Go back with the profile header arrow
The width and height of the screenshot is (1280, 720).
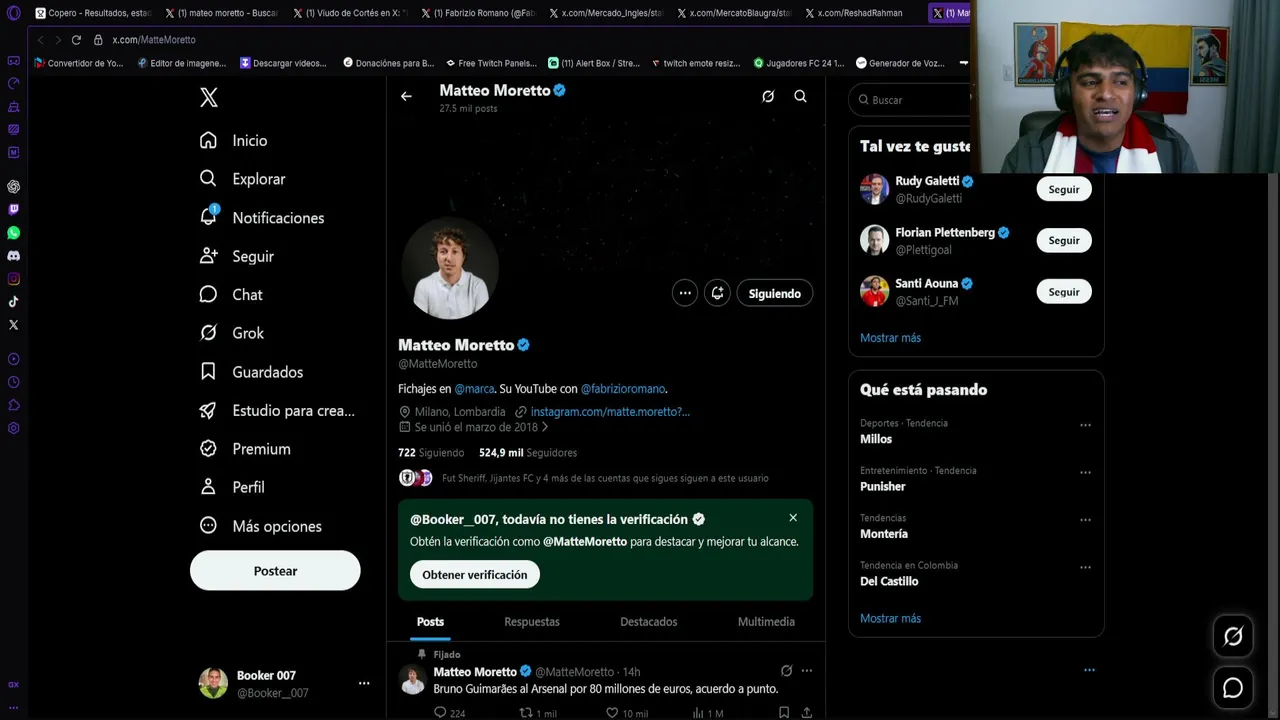[406, 96]
